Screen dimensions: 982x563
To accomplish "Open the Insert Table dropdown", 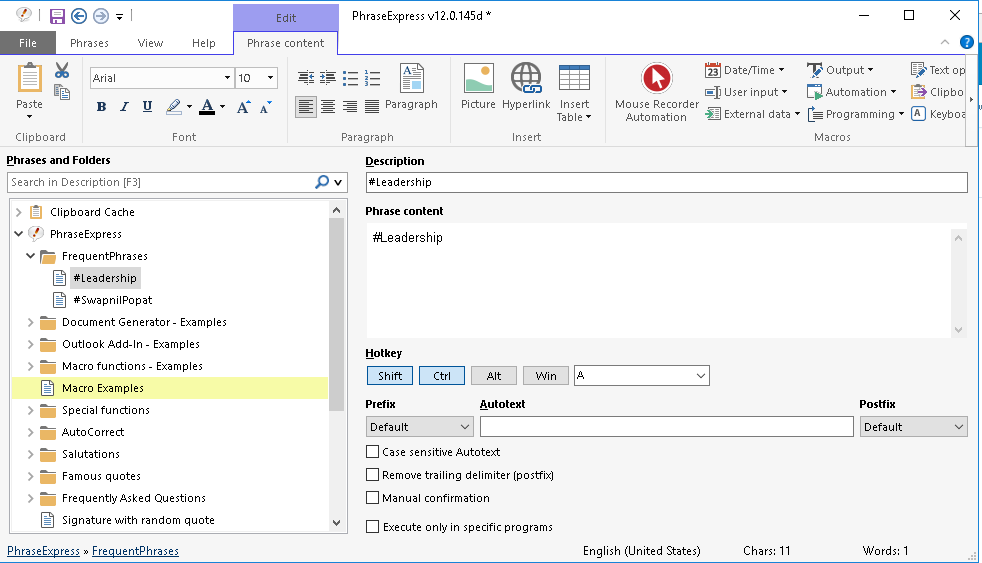I will (574, 93).
